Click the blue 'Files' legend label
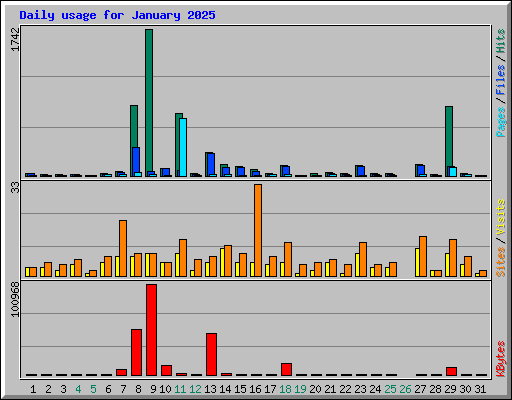Viewport: 512px width, 400px height. [500, 80]
